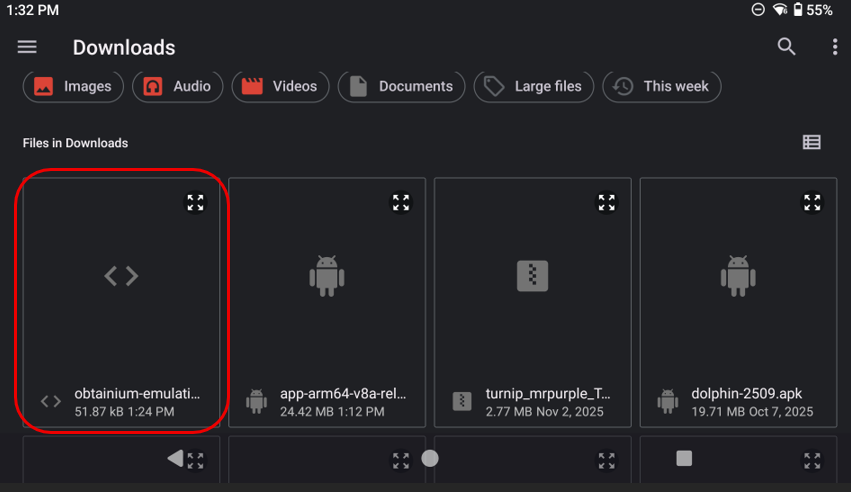
Task: Tap the system Back navigation button
Action: (x=175, y=458)
